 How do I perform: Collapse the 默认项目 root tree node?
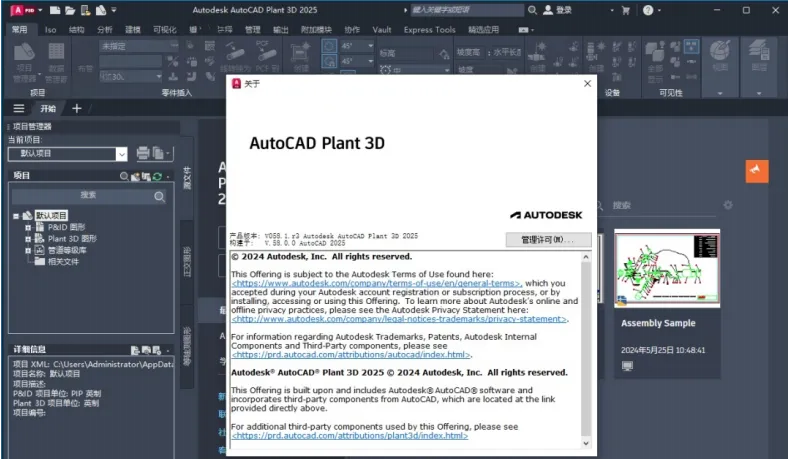[16, 216]
